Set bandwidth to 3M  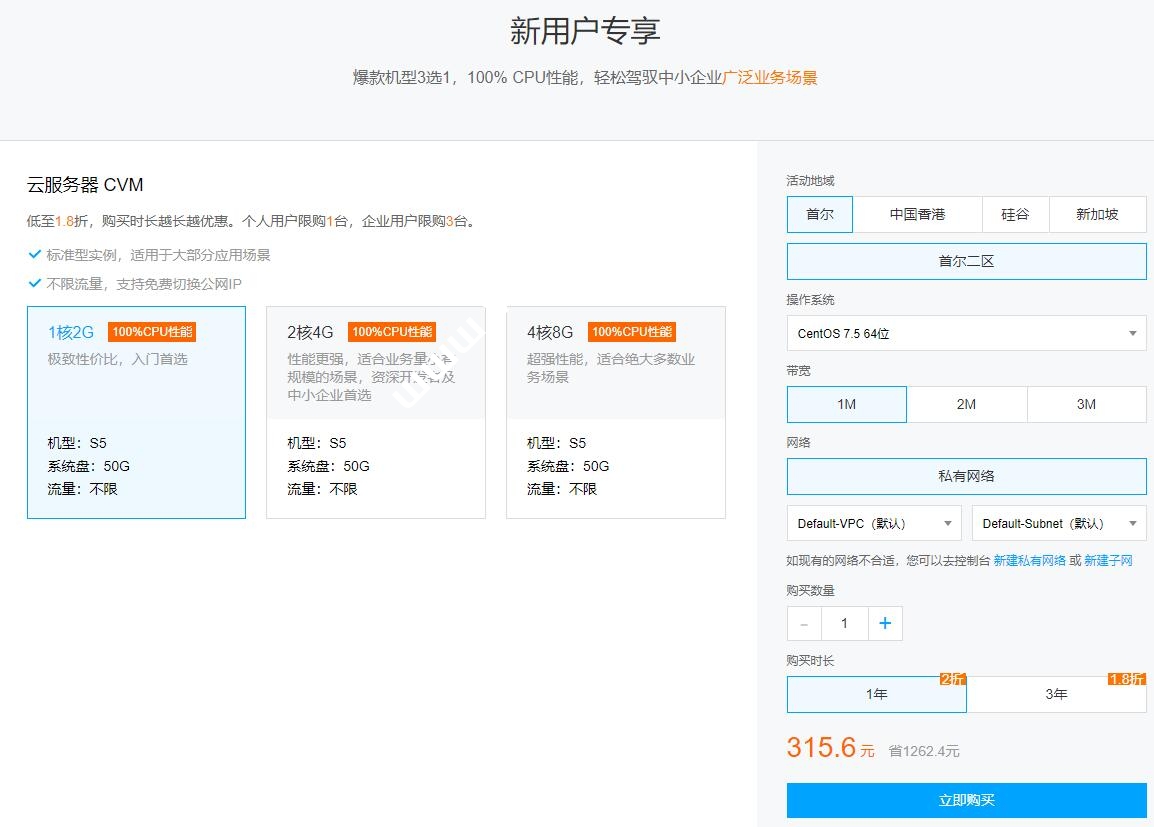(1086, 404)
